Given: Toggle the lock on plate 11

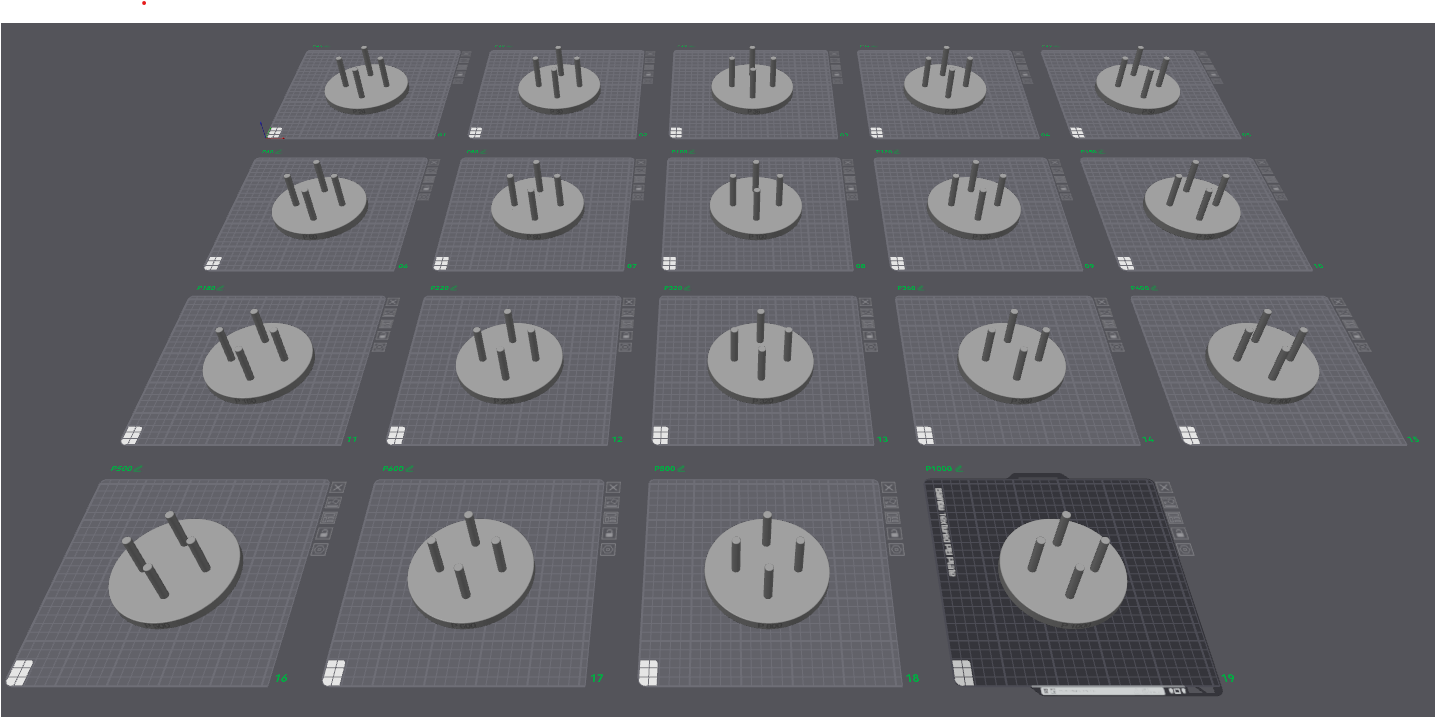Looking at the screenshot, I should (382, 336).
